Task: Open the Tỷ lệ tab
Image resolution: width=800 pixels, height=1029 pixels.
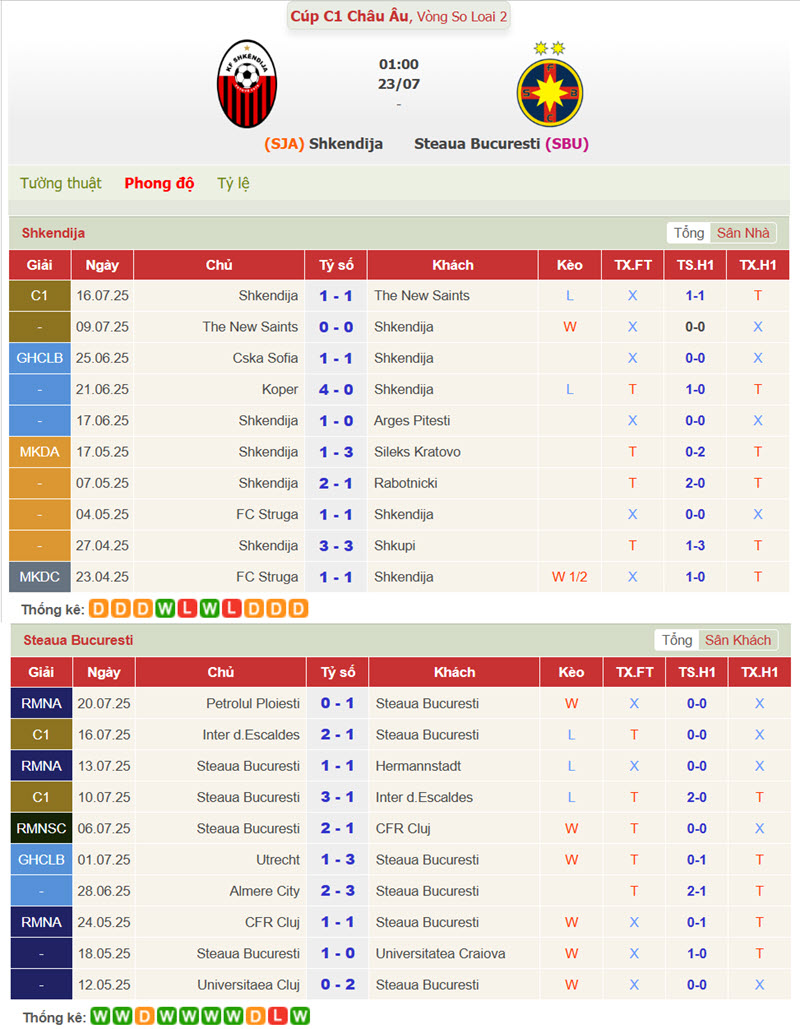Action: tap(233, 183)
